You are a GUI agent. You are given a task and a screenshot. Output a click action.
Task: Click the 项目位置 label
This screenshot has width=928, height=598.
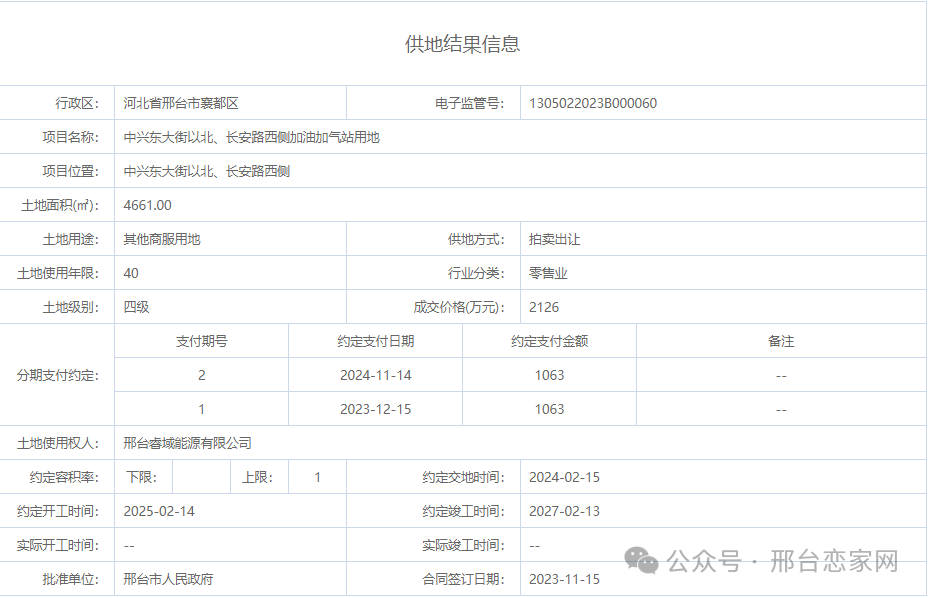70,171
